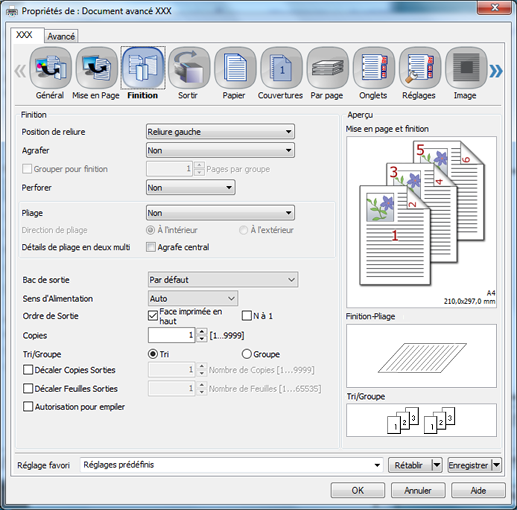Click the OK button
This screenshot has height=510, width=517.
click(358, 490)
